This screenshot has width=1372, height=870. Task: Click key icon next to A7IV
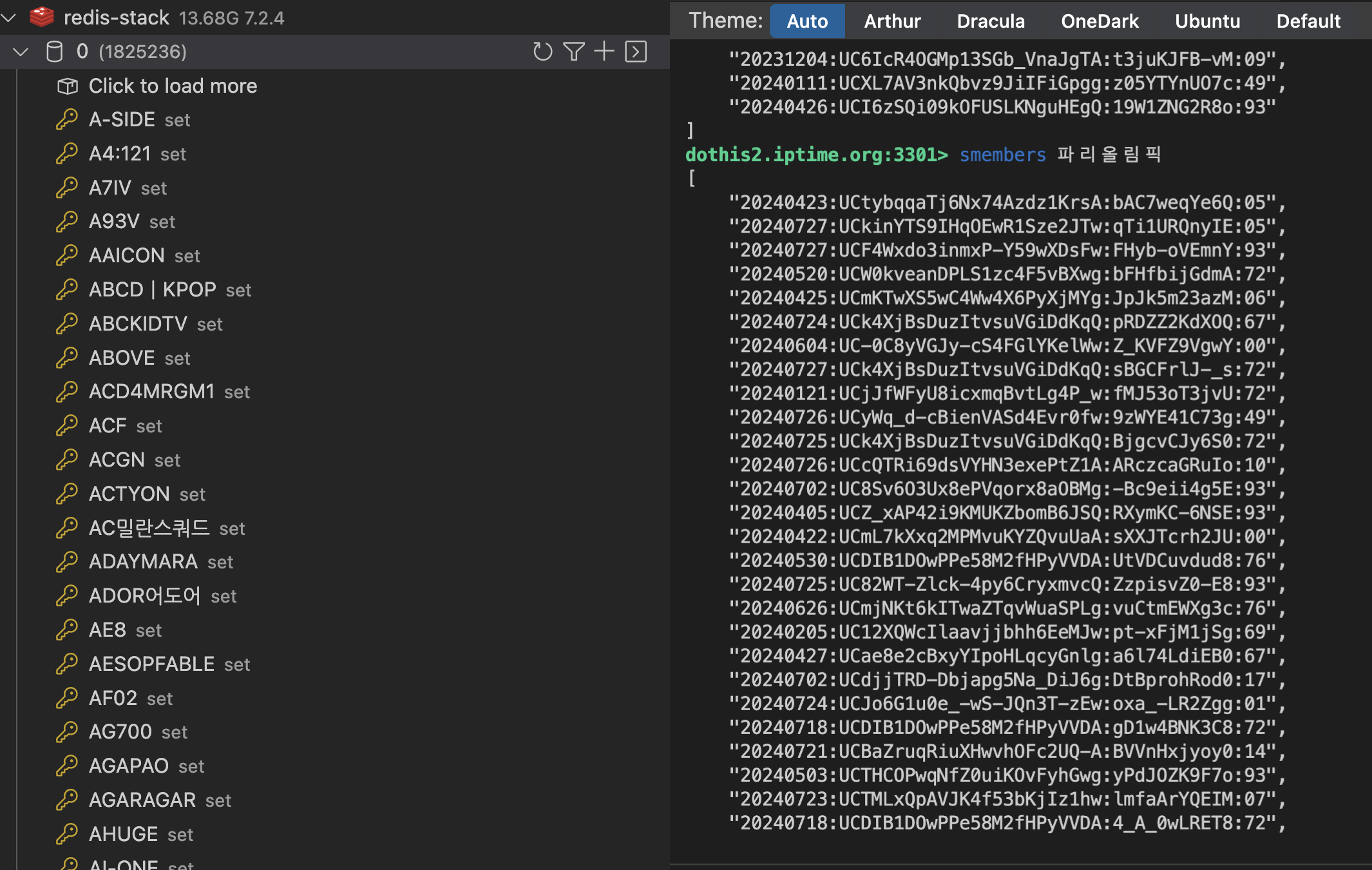[67, 188]
